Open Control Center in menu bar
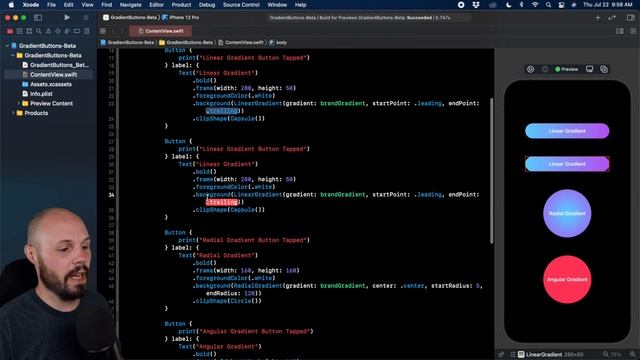 click(x=561, y=5)
